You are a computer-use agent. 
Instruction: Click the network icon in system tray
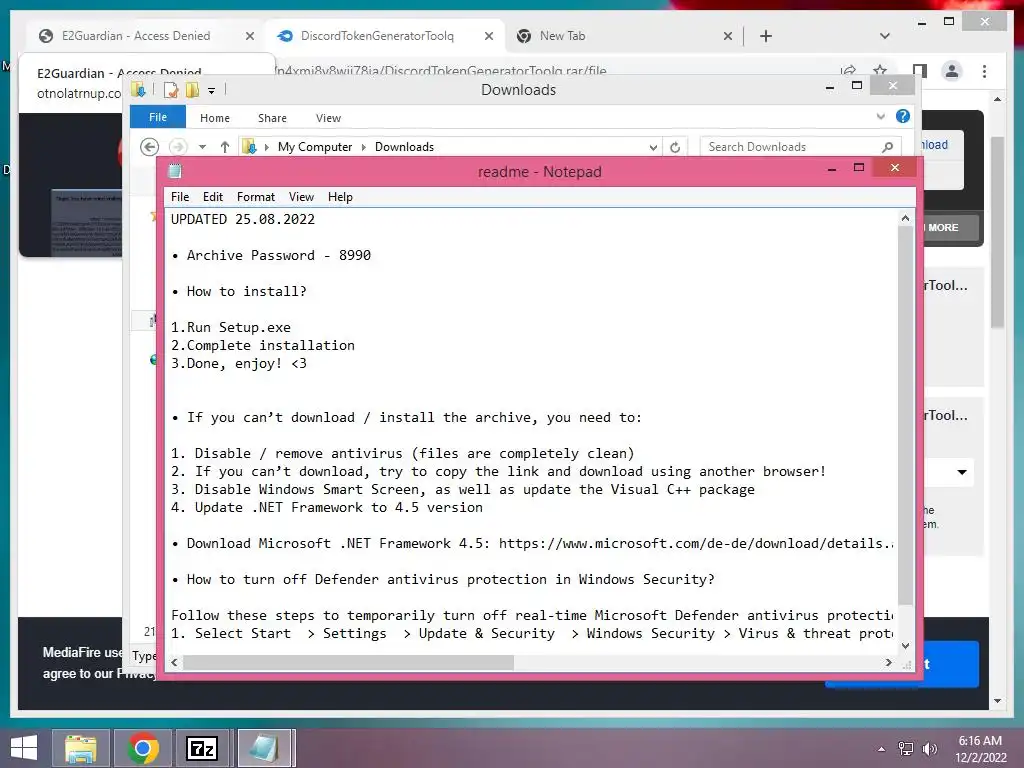tap(905, 749)
